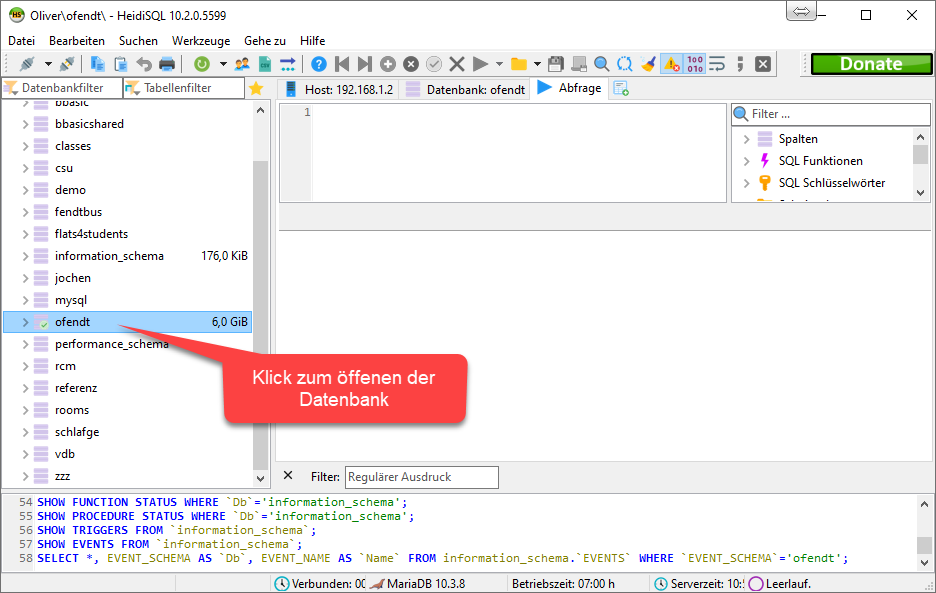Expand the Spalten helper node

[x=746, y=139]
